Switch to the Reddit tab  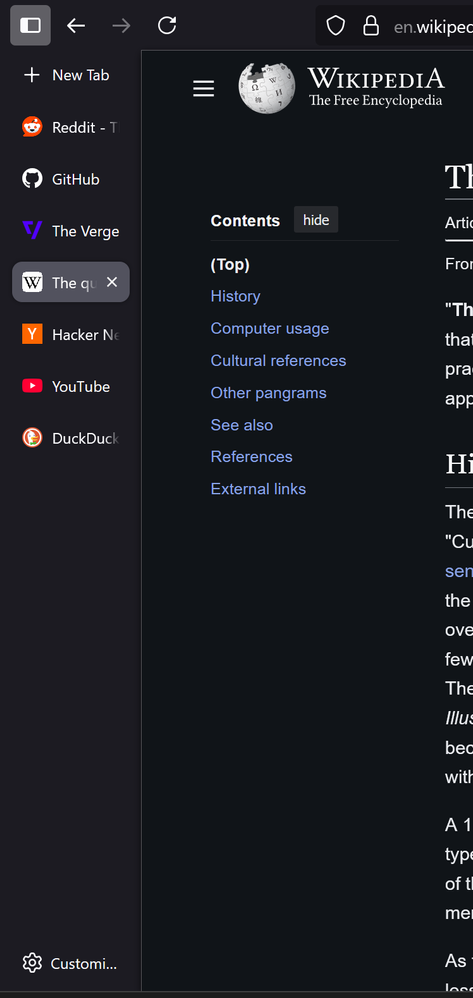tap(71, 127)
